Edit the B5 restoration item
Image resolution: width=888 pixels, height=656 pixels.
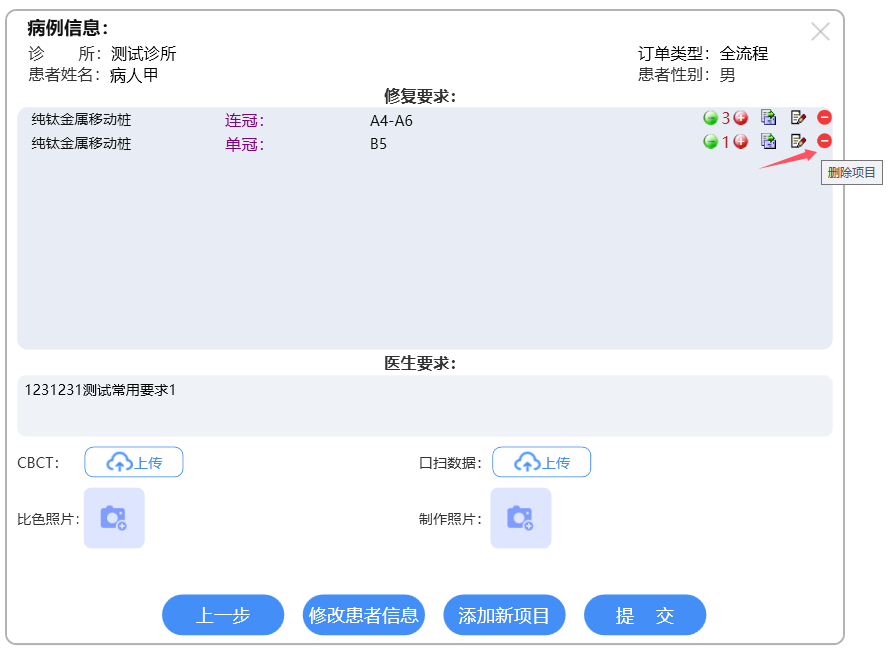click(797, 141)
